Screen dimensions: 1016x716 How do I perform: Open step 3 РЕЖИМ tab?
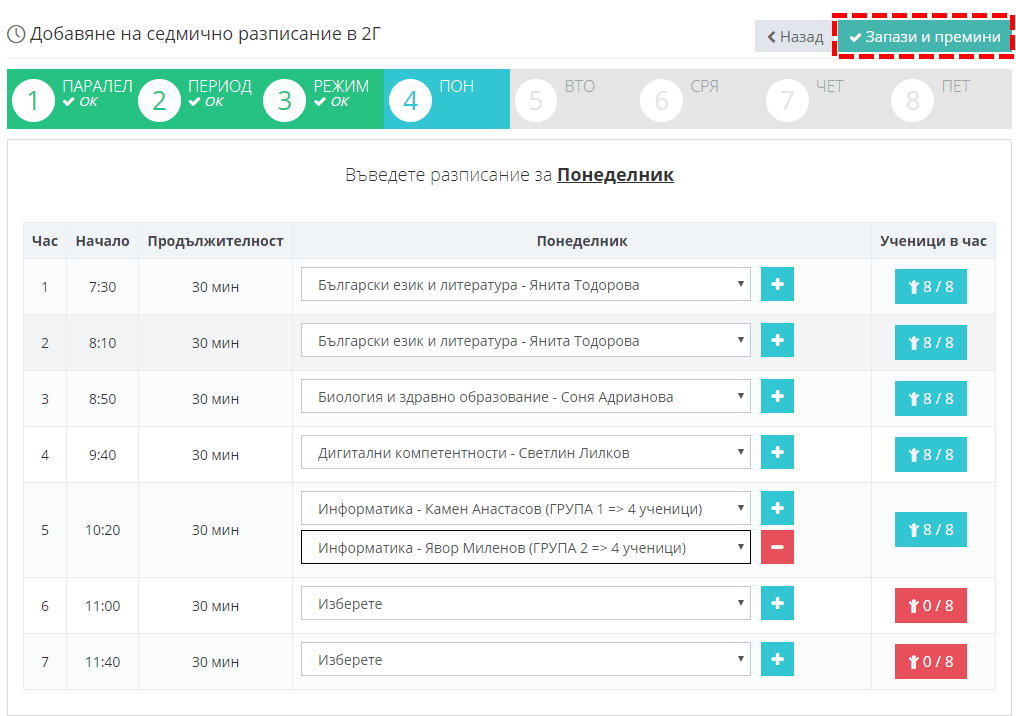321,99
